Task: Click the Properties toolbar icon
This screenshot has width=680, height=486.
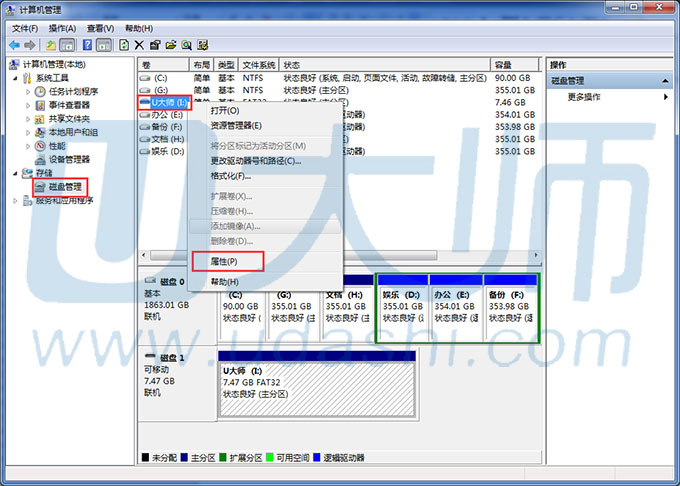Action: 155,45
